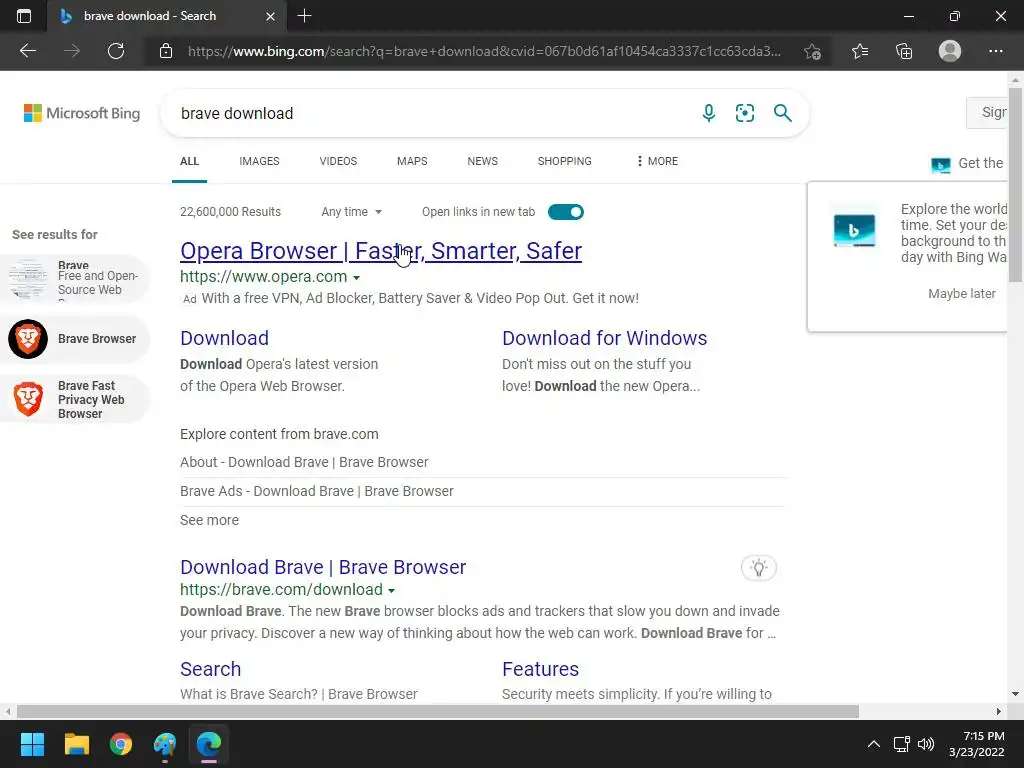The width and height of the screenshot is (1024, 768).
Task: Start a visual image search
Action: point(744,113)
